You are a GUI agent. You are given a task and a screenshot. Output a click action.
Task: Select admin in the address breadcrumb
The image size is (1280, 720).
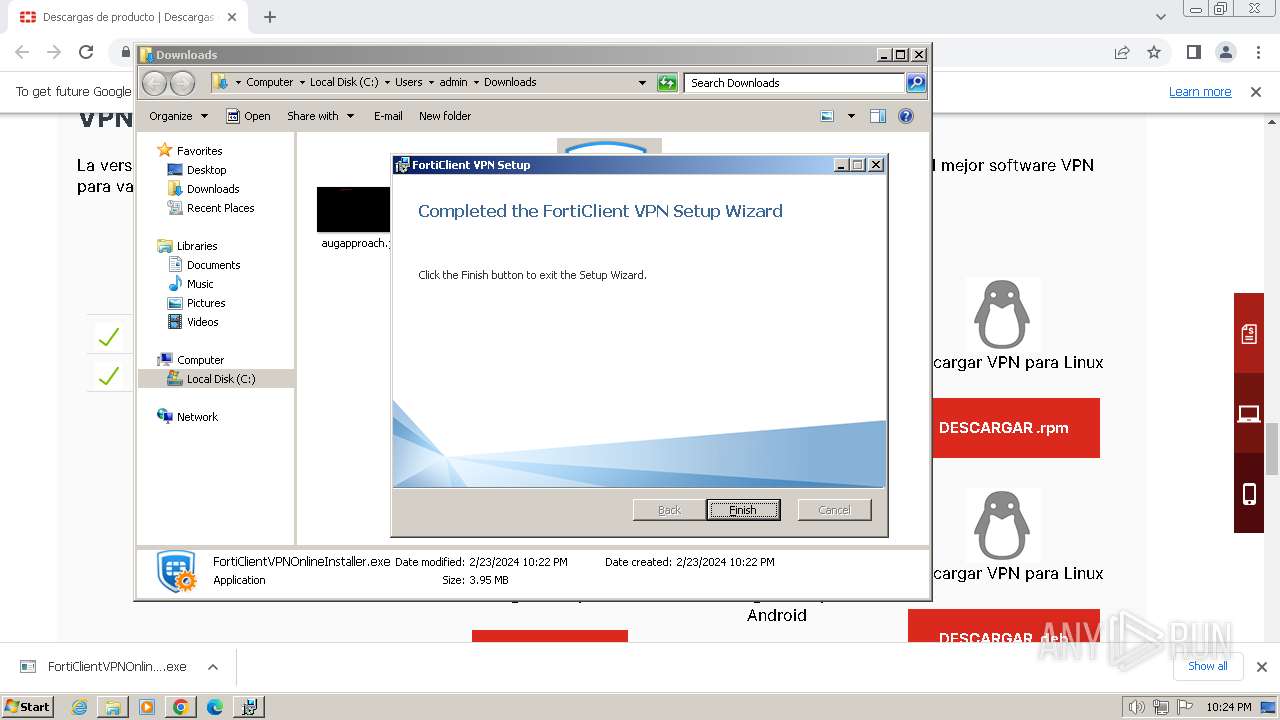click(453, 82)
